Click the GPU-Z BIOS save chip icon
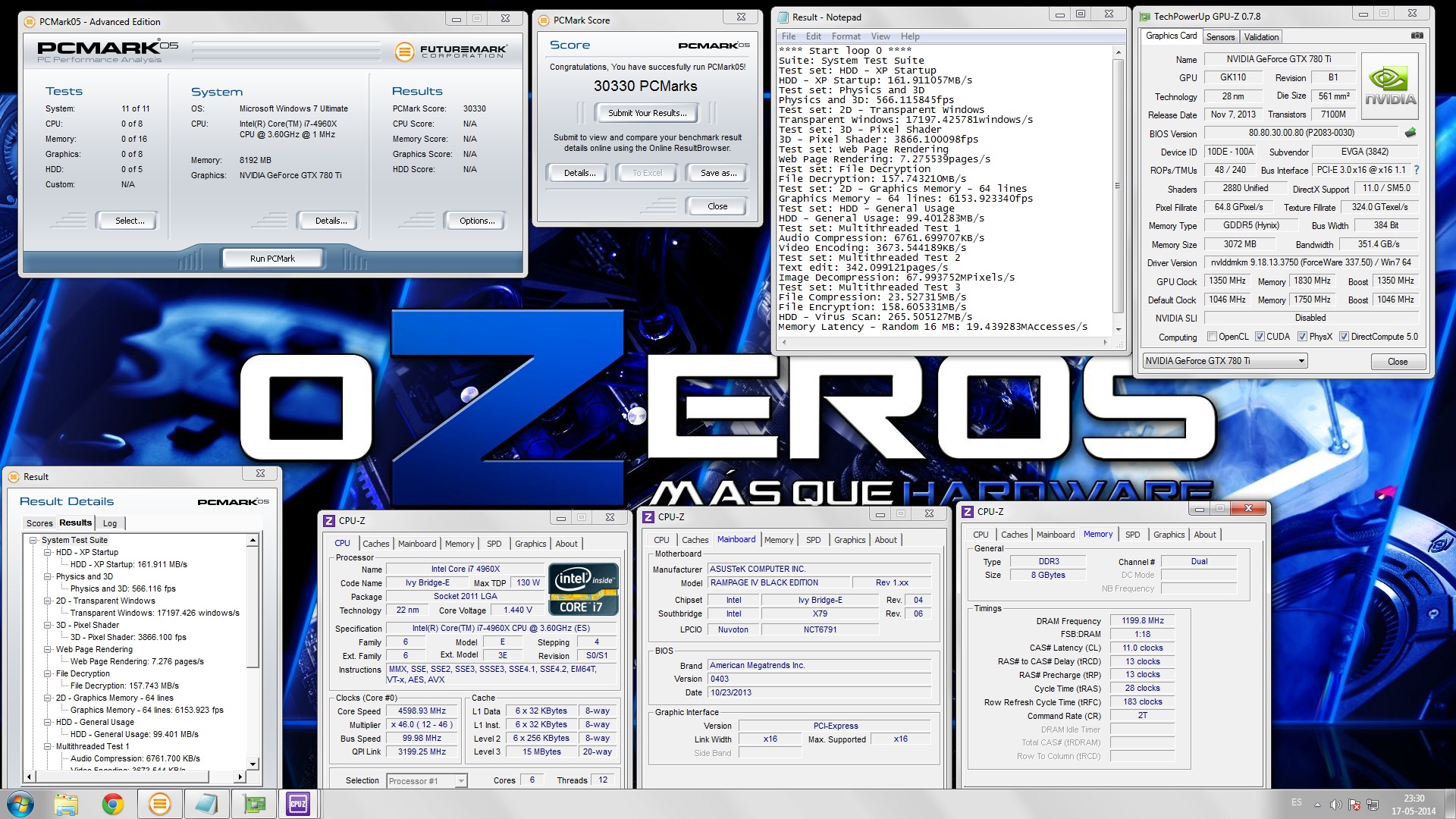 pos(1410,133)
